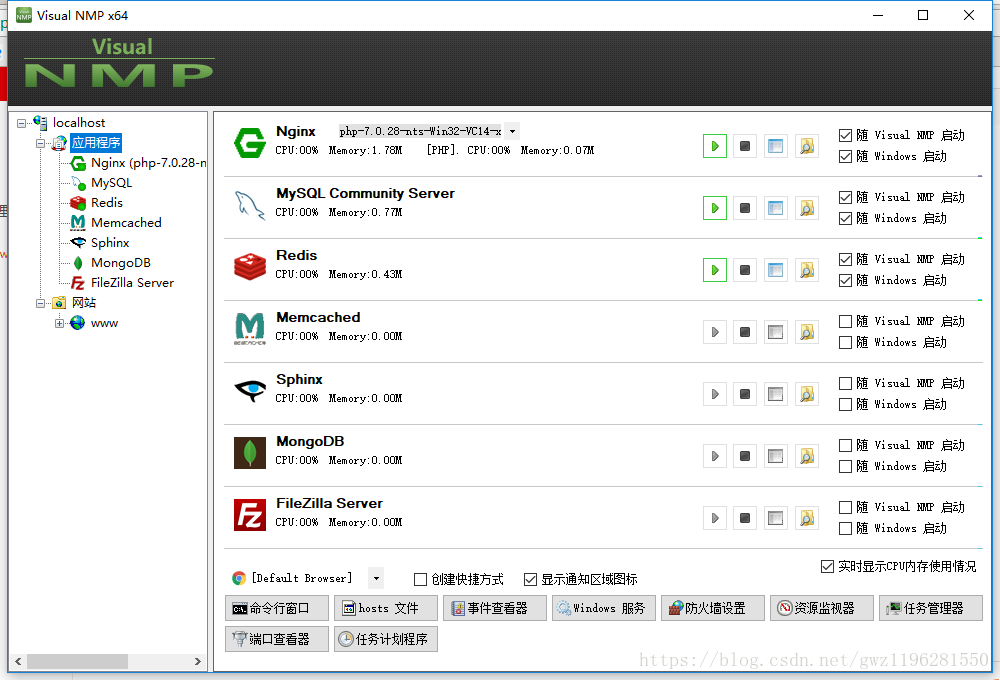This screenshot has height=680, width=1000.
Task: Enable MongoDB start with Visual NMP
Action: pyautogui.click(x=845, y=445)
